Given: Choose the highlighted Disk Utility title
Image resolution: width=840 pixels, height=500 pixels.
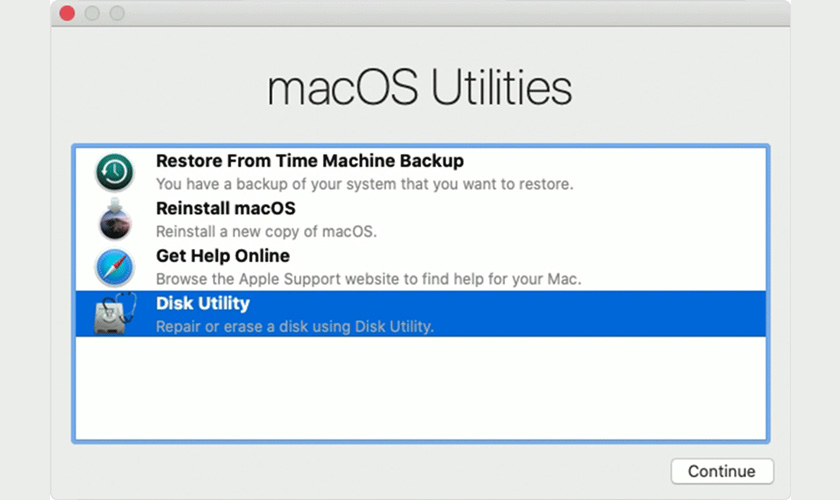Looking at the screenshot, I should click(x=203, y=303).
